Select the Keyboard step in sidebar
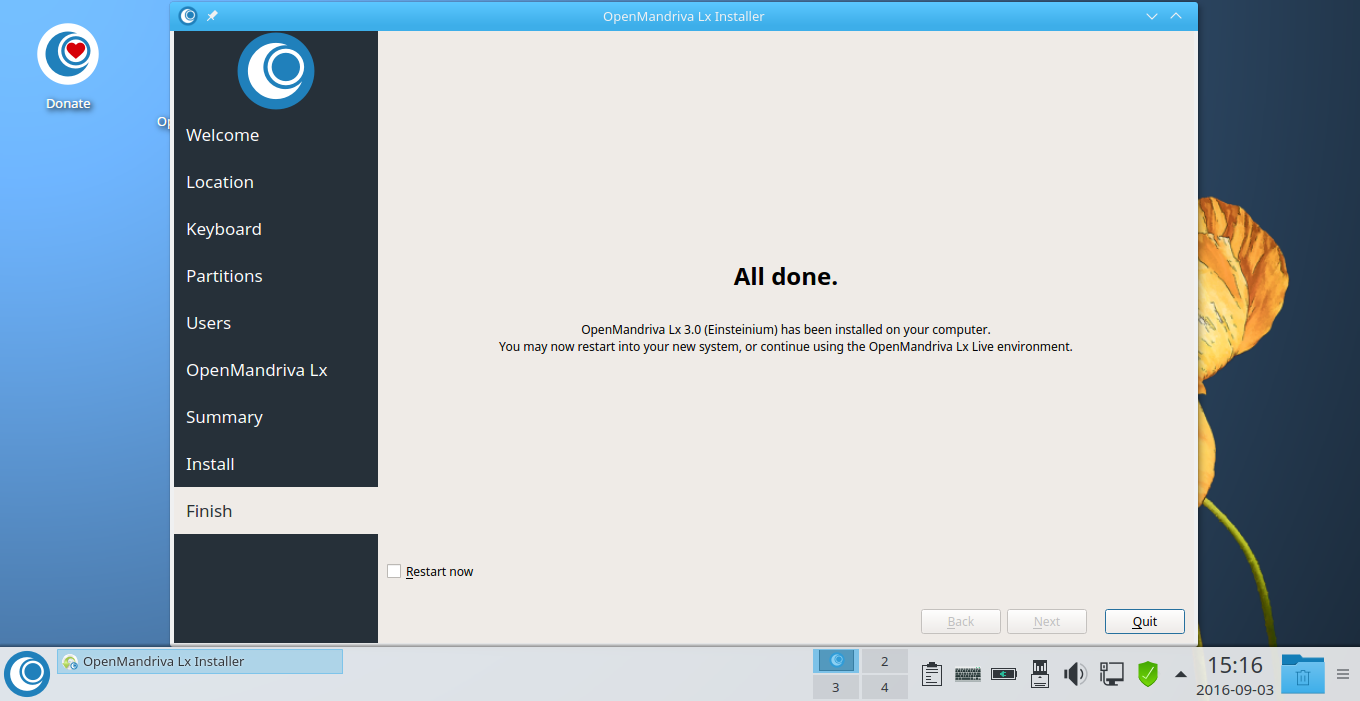The image size is (1360, 701). (276, 229)
